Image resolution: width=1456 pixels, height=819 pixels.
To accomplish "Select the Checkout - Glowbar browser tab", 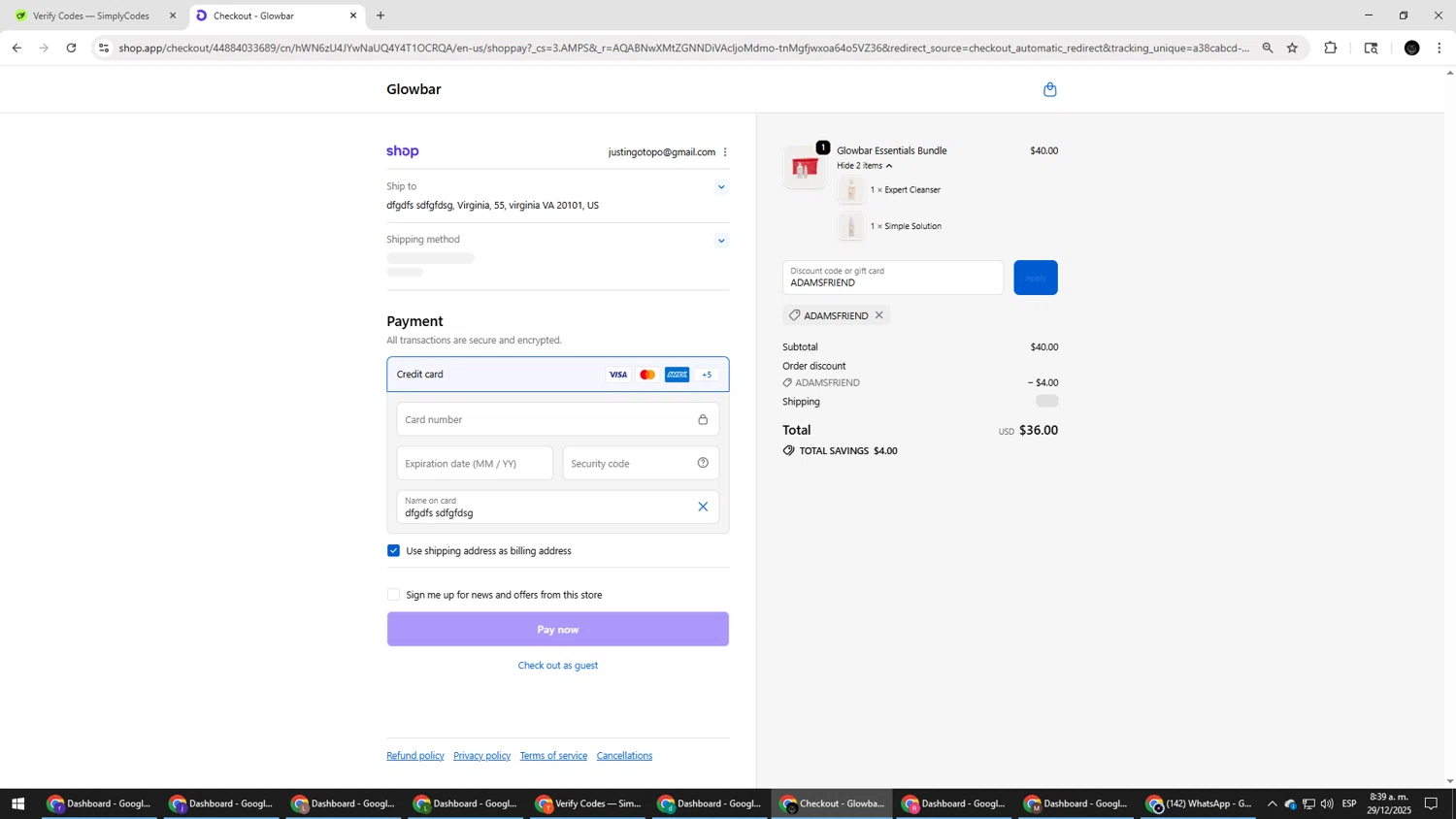I will pyautogui.click(x=276, y=16).
